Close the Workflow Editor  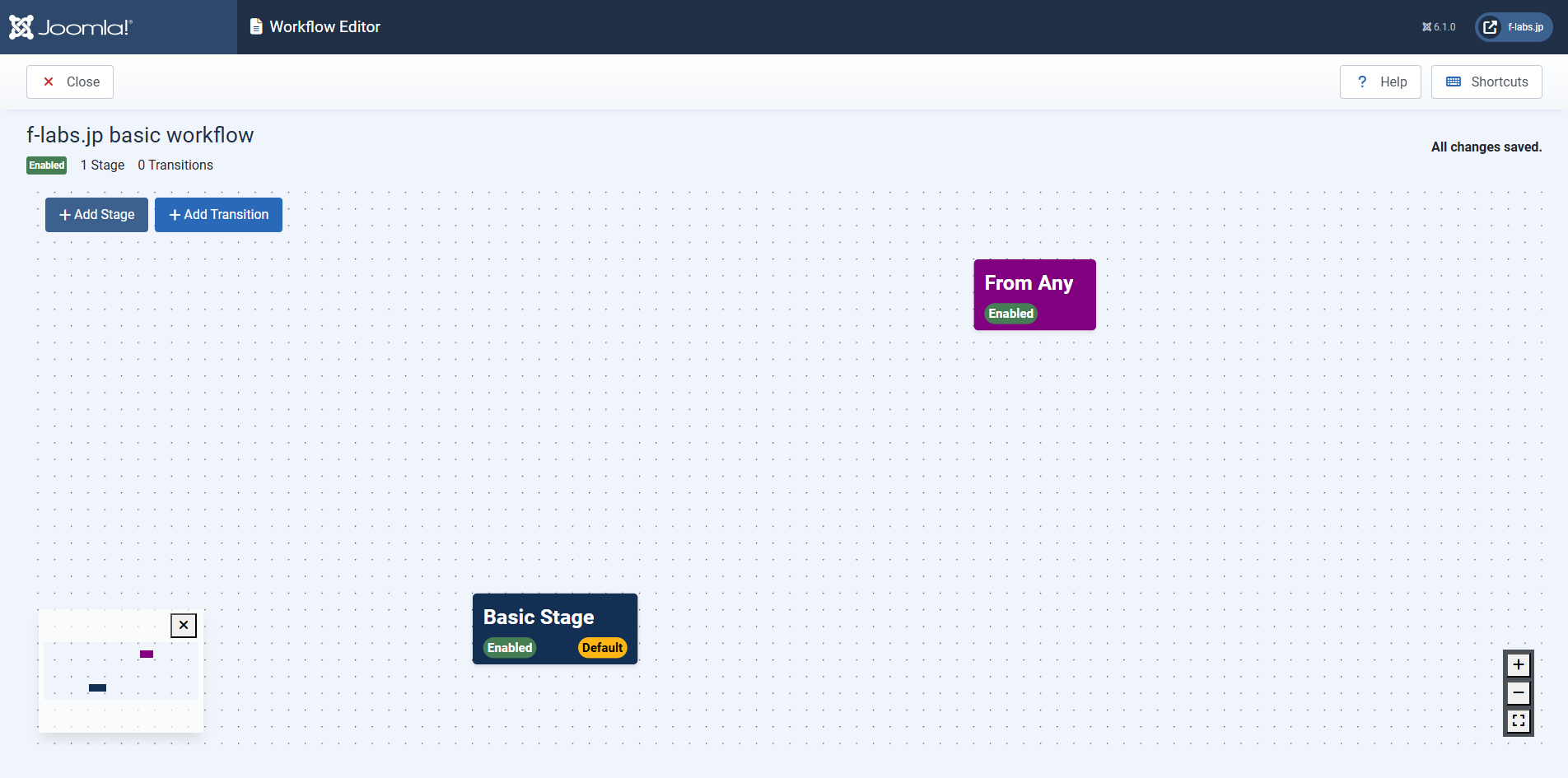coord(70,82)
